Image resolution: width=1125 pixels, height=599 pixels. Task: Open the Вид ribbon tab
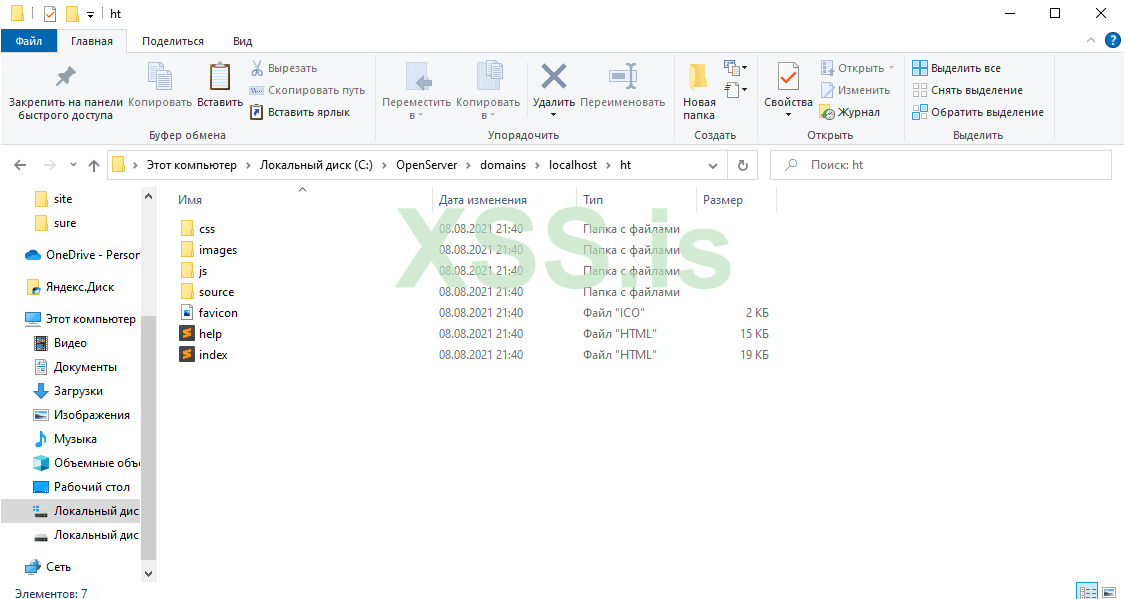coord(243,41)
